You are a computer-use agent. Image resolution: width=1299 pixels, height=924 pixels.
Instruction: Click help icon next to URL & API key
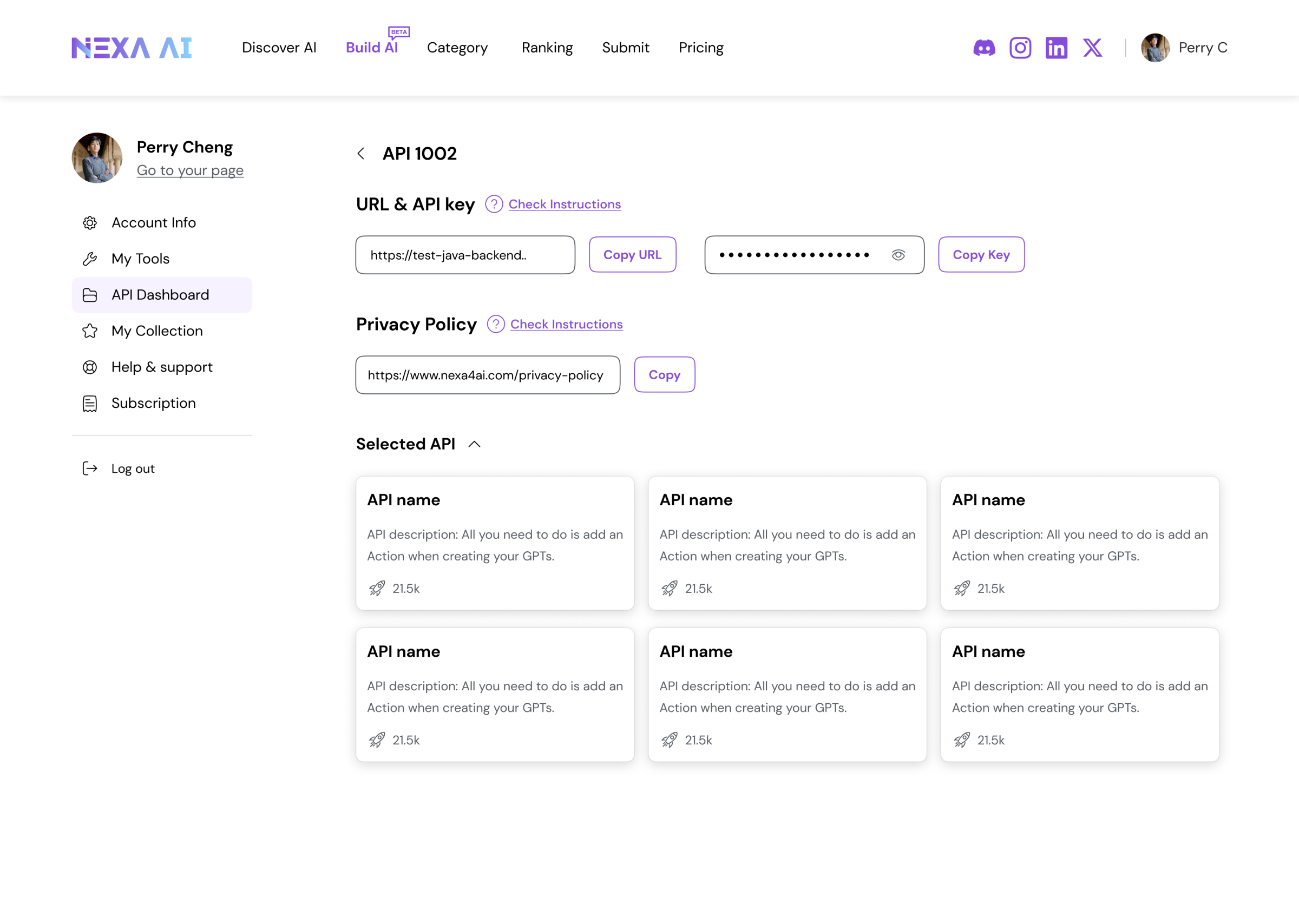click(494, 204)
